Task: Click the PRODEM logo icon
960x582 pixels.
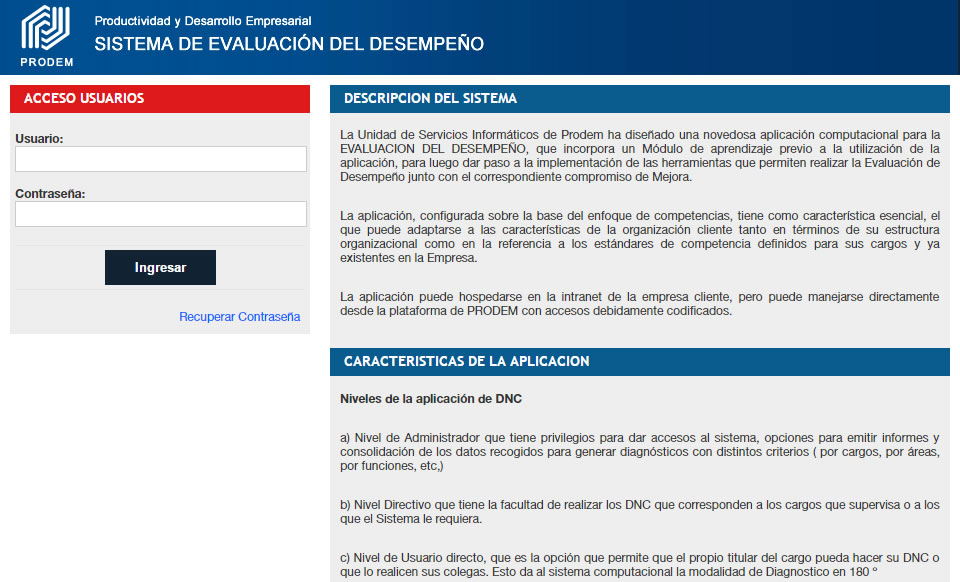Action: pyautogui.click(x=46, y=27)
